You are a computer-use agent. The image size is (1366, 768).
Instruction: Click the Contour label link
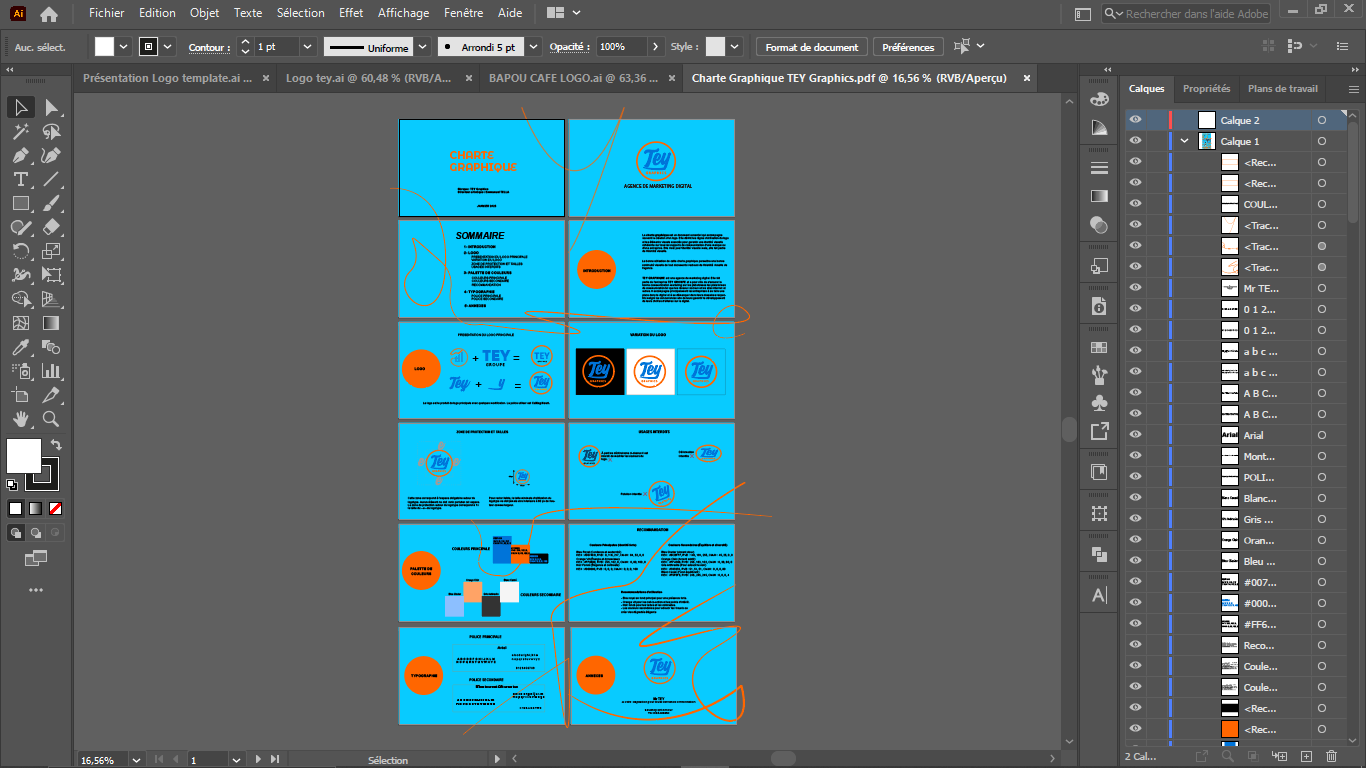207,47
